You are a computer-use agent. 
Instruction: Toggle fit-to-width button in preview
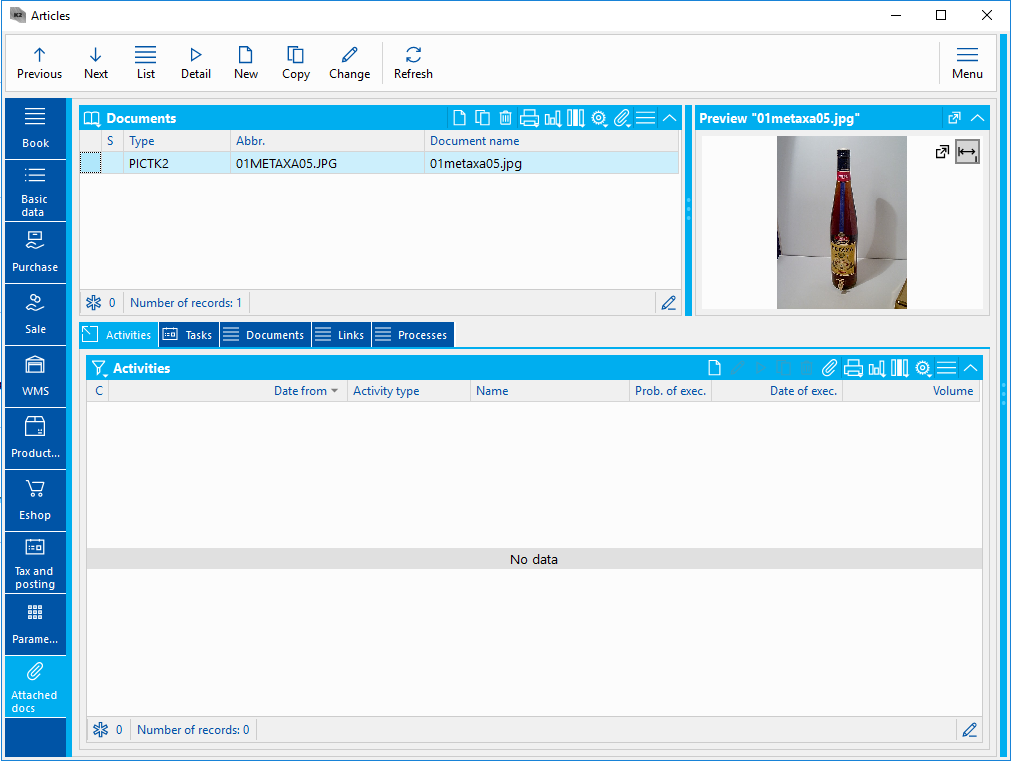pos(967,152)
